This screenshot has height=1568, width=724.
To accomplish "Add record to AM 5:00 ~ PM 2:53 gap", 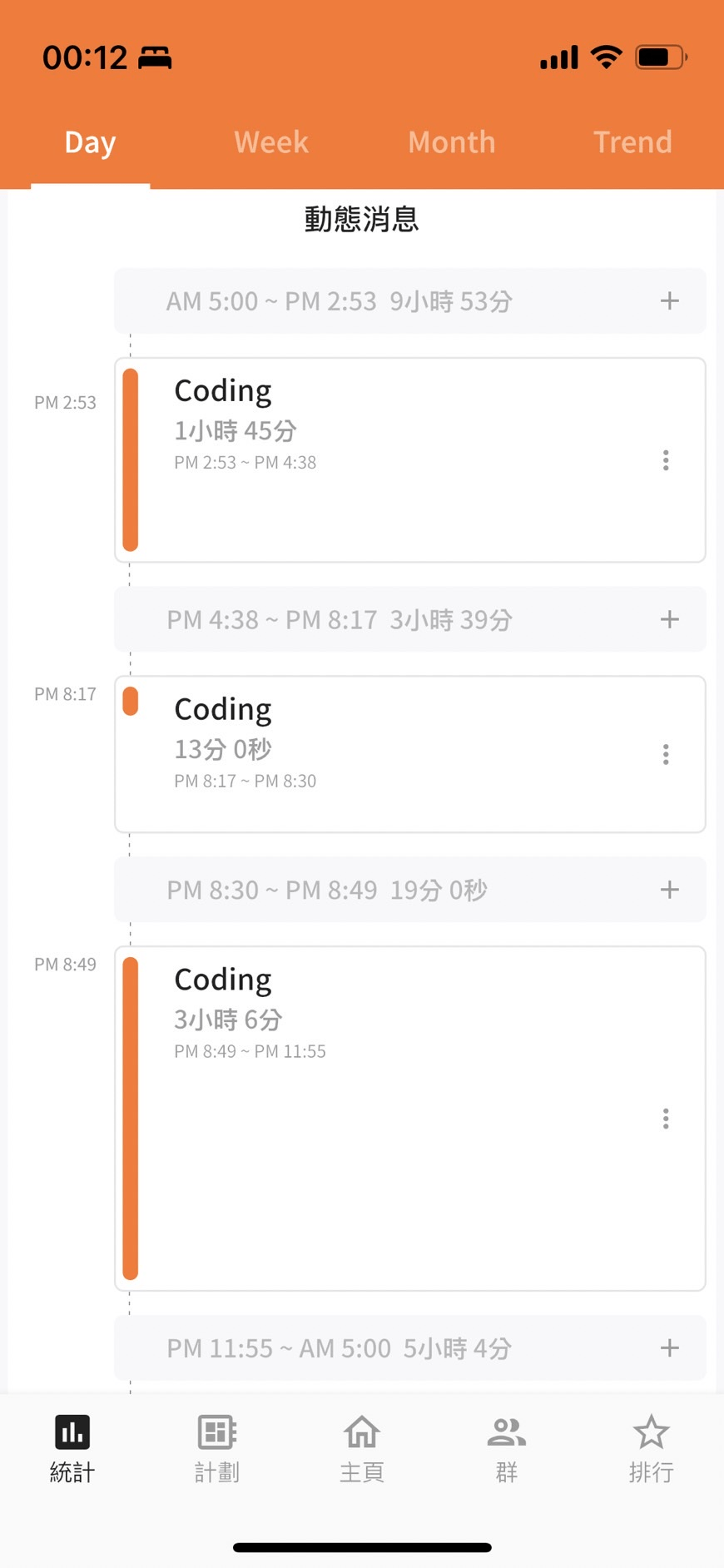I will 670,301.
